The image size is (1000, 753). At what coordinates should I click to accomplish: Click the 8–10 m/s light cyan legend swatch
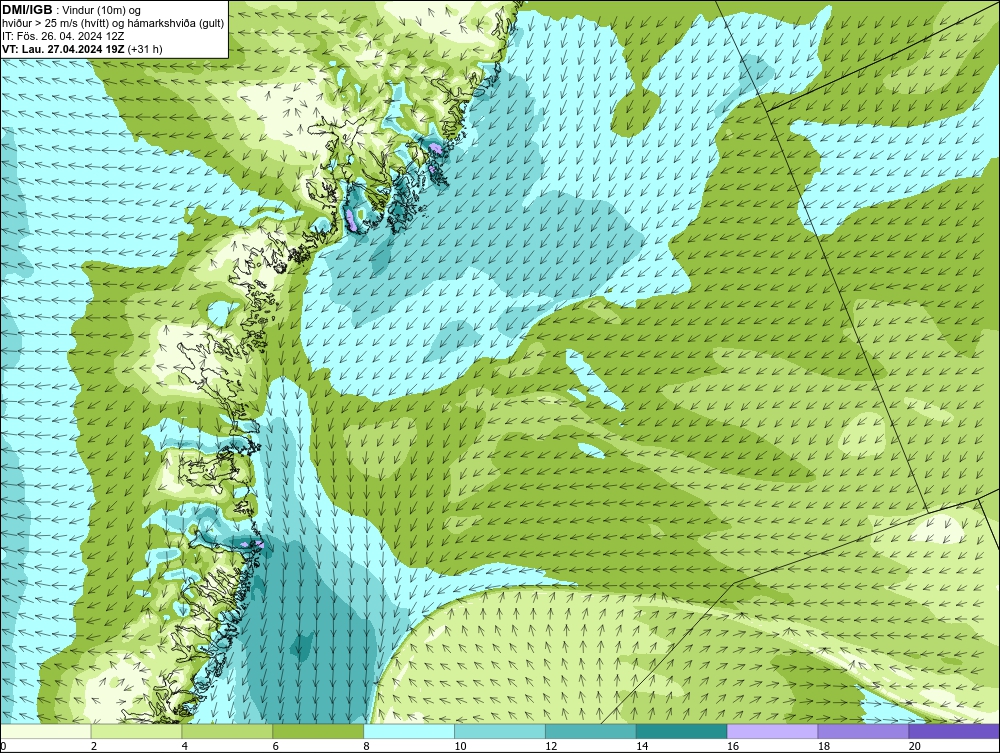pos(409,731)
